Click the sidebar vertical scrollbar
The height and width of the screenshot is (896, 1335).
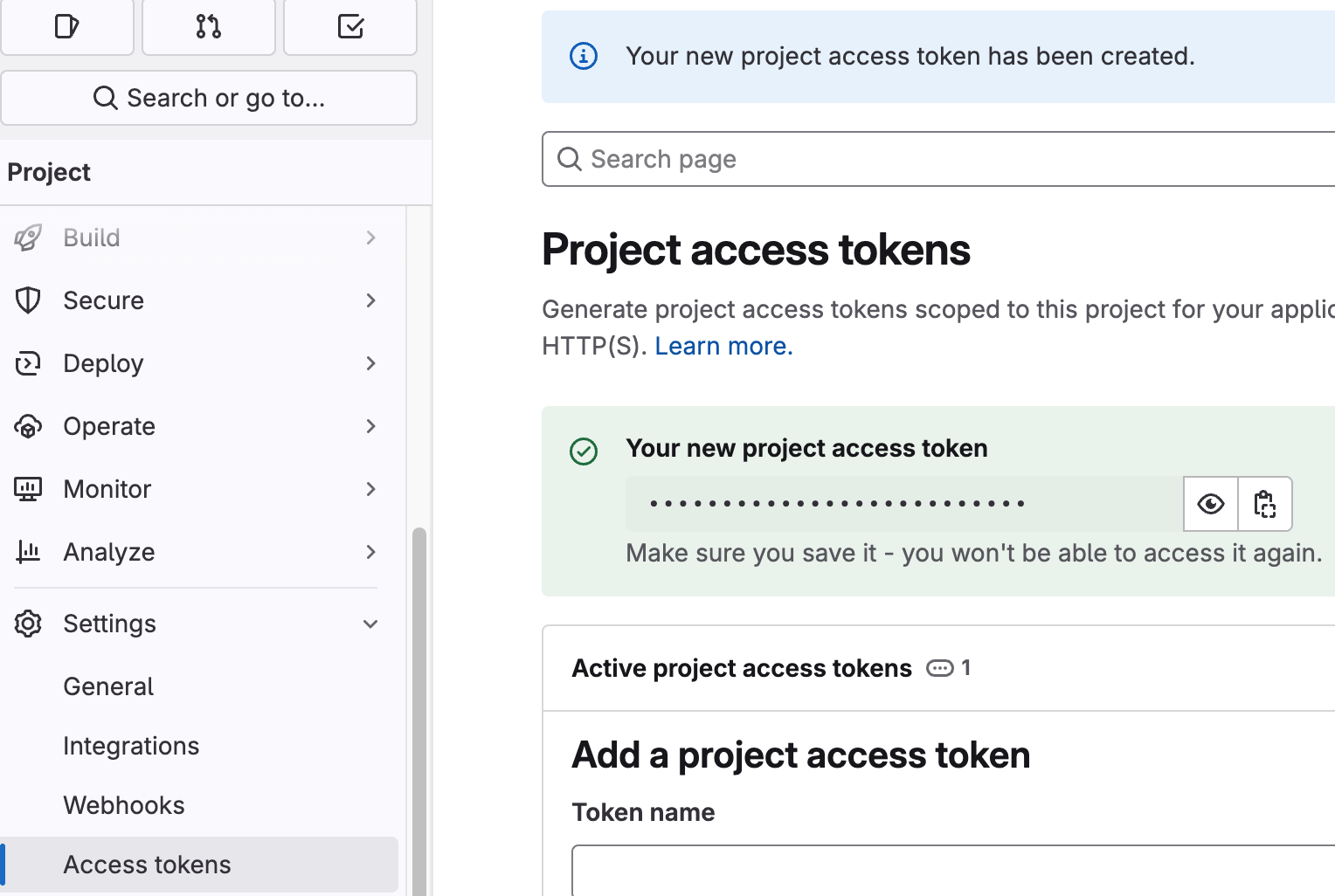pos(419,699)
